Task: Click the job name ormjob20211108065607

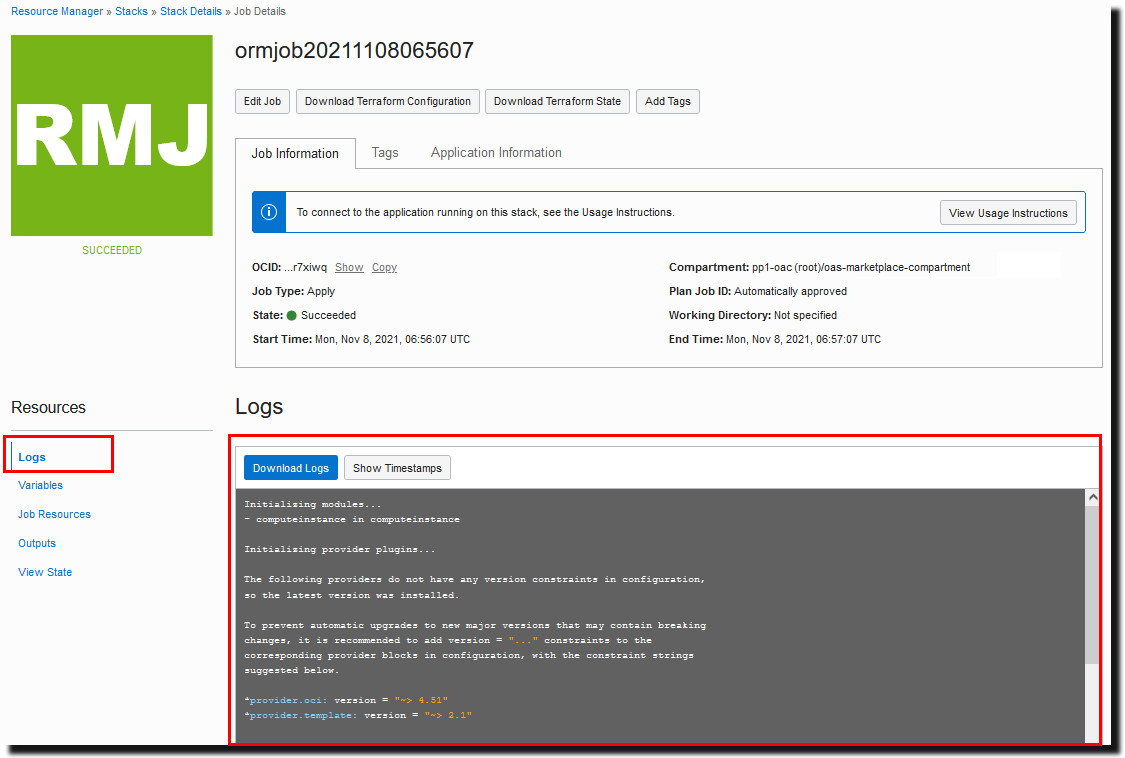Action: click(354, 50)
